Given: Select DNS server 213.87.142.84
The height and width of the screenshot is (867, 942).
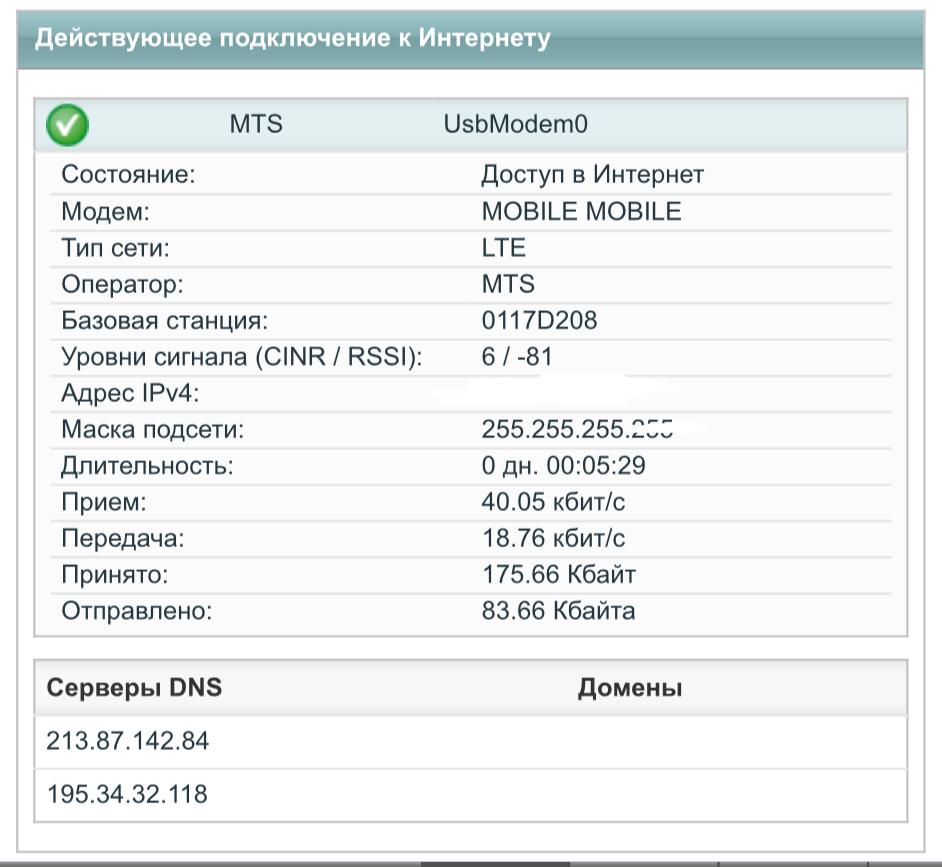Looking at the screenshot, I should click(128, 742).
